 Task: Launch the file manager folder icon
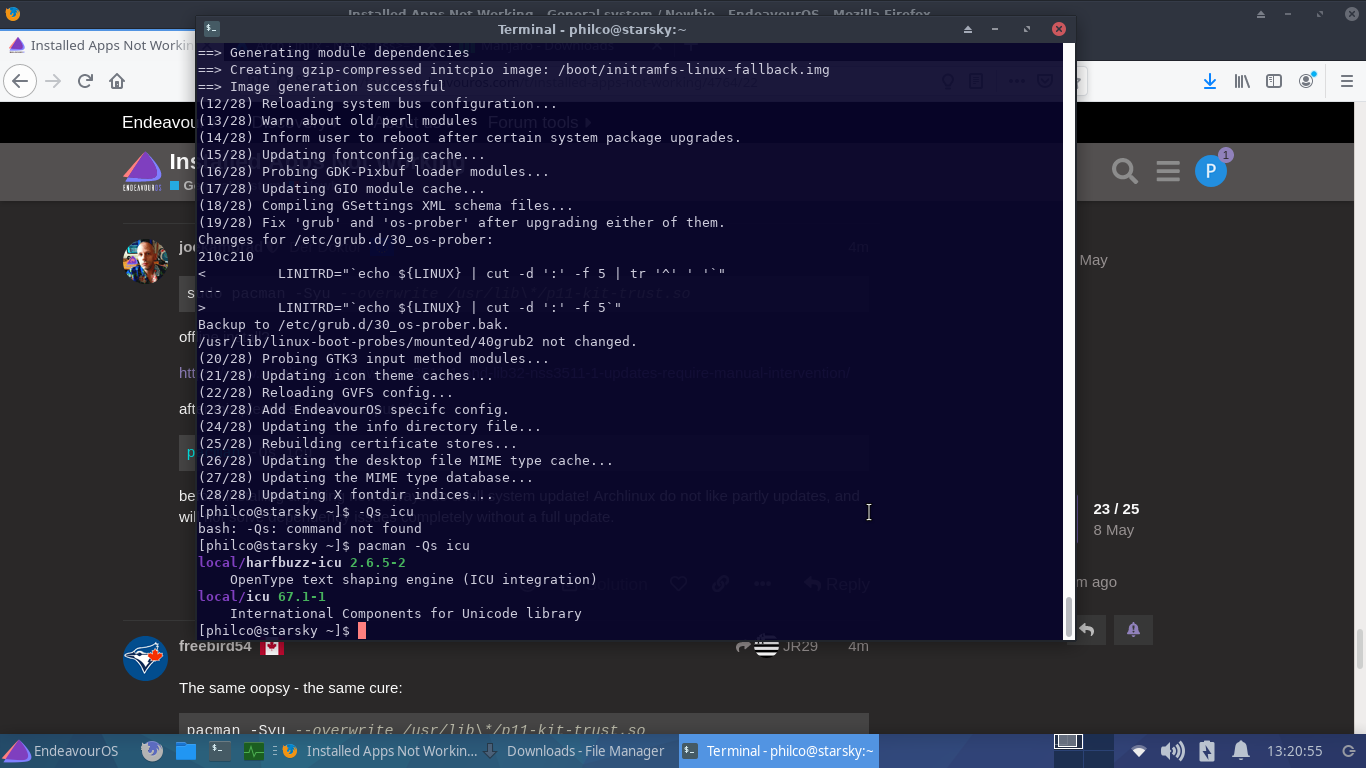[x=185, y=751]
